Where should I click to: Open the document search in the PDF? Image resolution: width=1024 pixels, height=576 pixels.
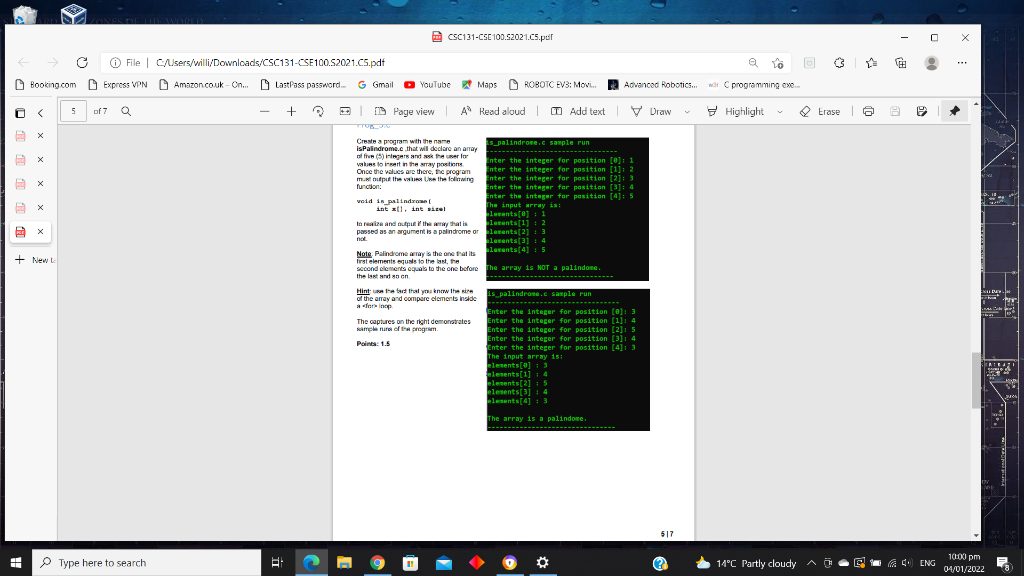click(124, 112)
